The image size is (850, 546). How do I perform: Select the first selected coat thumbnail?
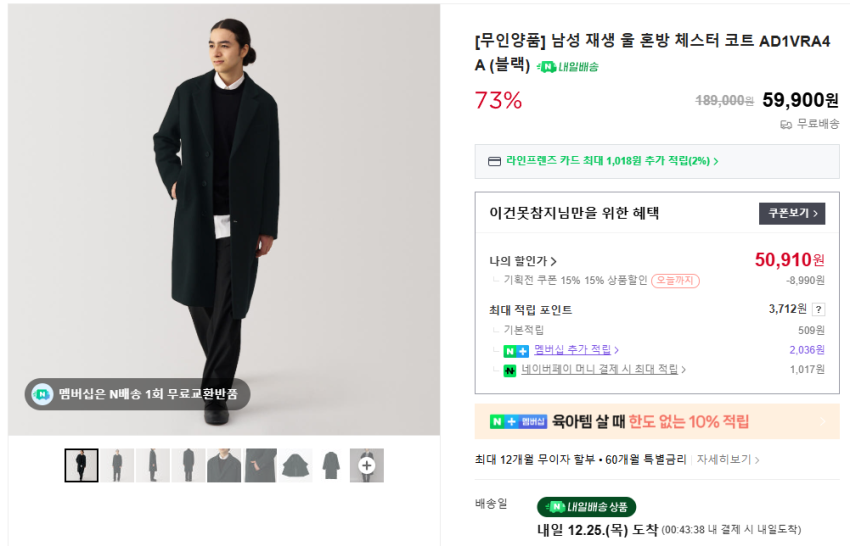pos(81,465)
